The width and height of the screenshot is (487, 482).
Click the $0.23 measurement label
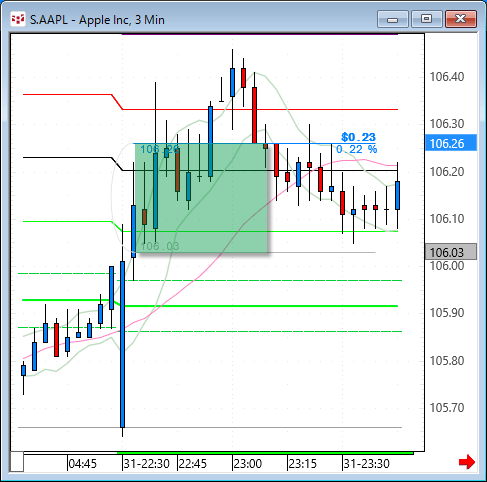[x=358, y=137]
